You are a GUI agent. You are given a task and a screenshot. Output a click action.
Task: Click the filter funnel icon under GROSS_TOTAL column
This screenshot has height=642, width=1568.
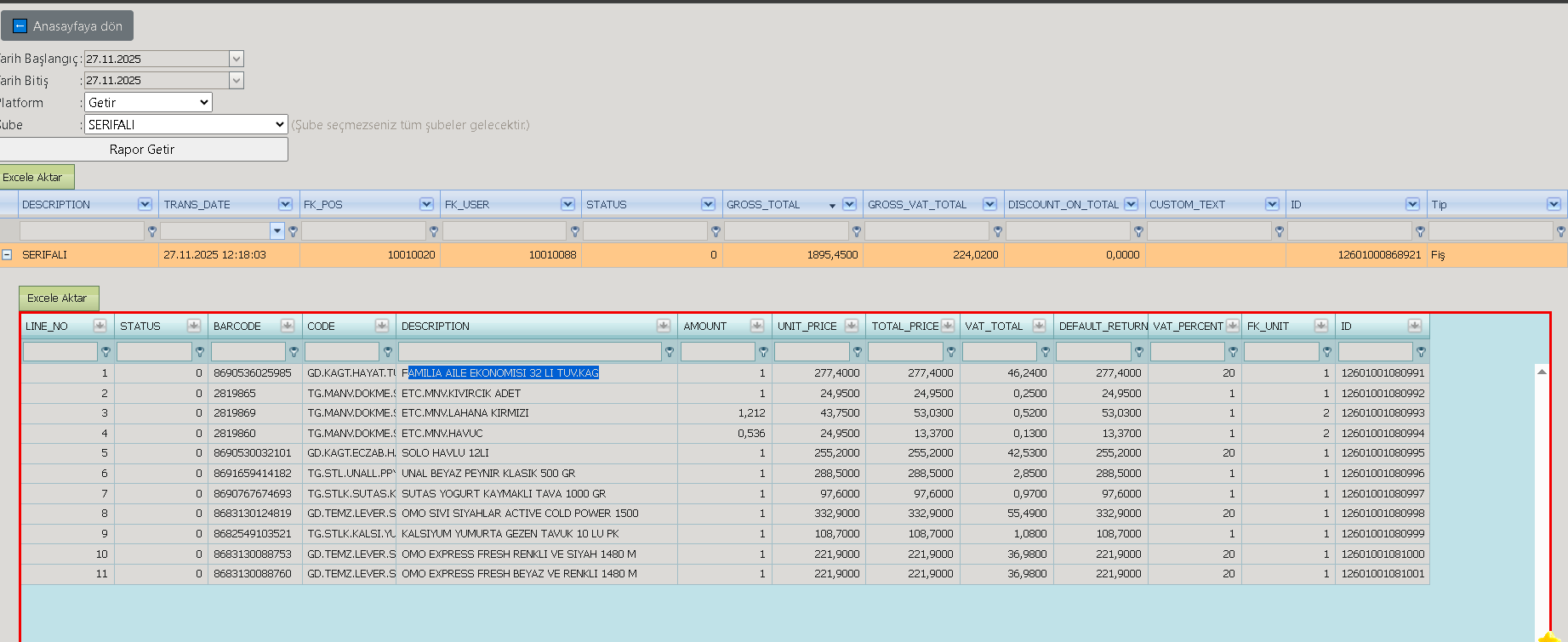click(x=856, y=231)
